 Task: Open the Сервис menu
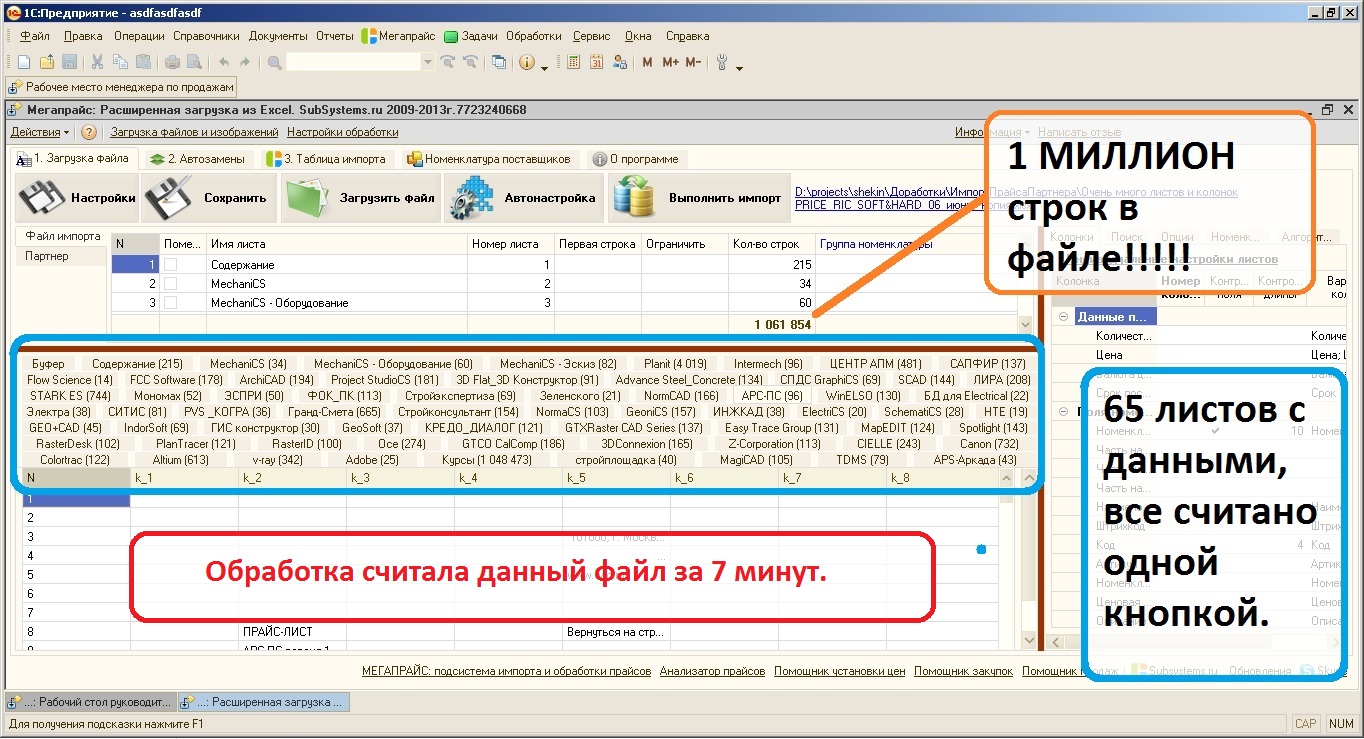point(591,36)
